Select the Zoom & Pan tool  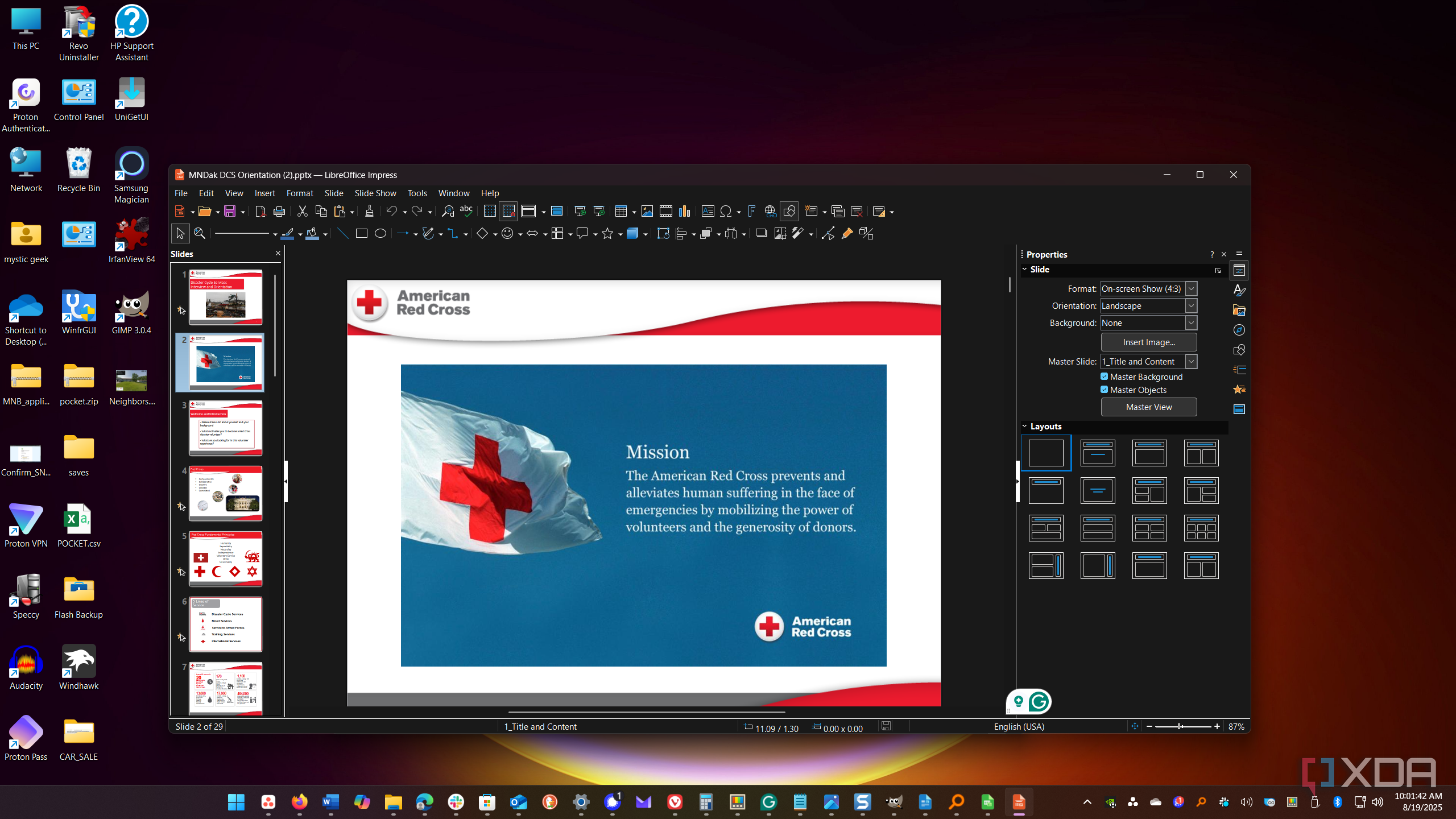[x=200, y=233]
